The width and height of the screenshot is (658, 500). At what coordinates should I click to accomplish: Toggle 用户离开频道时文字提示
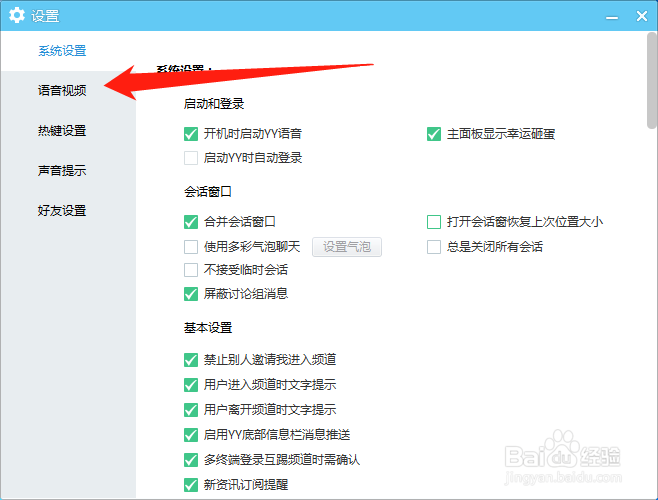191,409
